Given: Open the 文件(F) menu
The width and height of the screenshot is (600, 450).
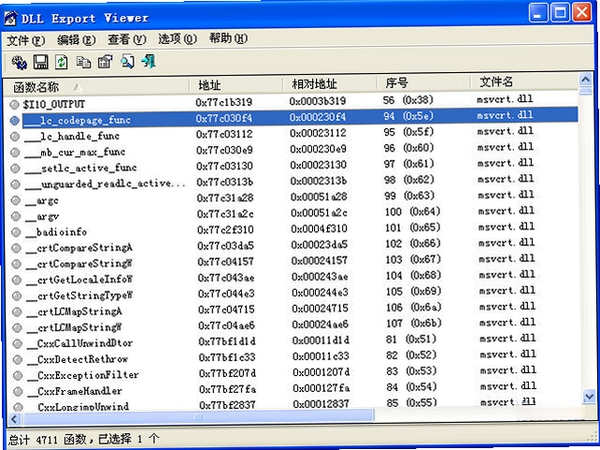Looking at the screenshot, I should 26,41.
